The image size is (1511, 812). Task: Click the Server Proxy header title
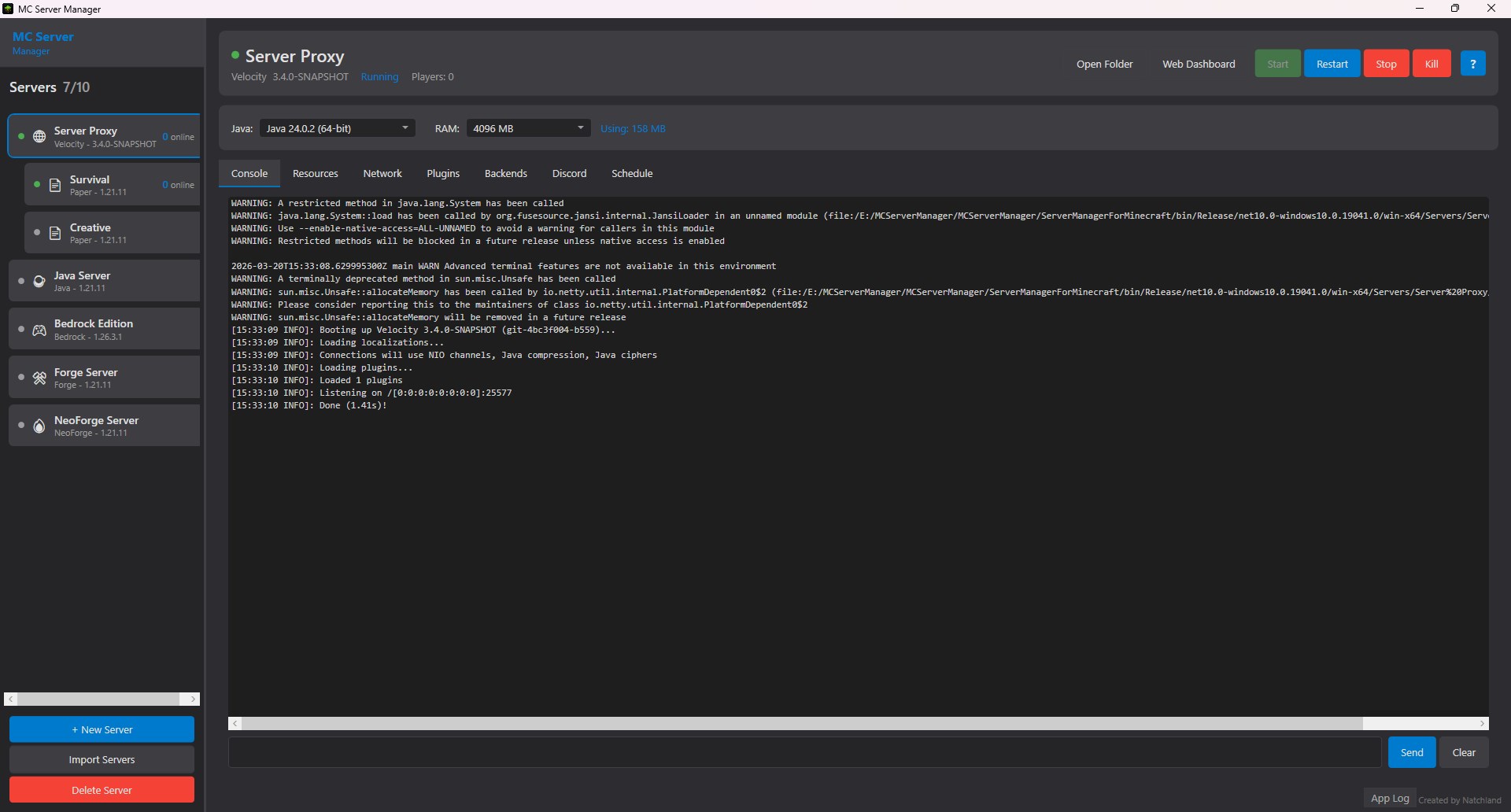coord(294,56)
